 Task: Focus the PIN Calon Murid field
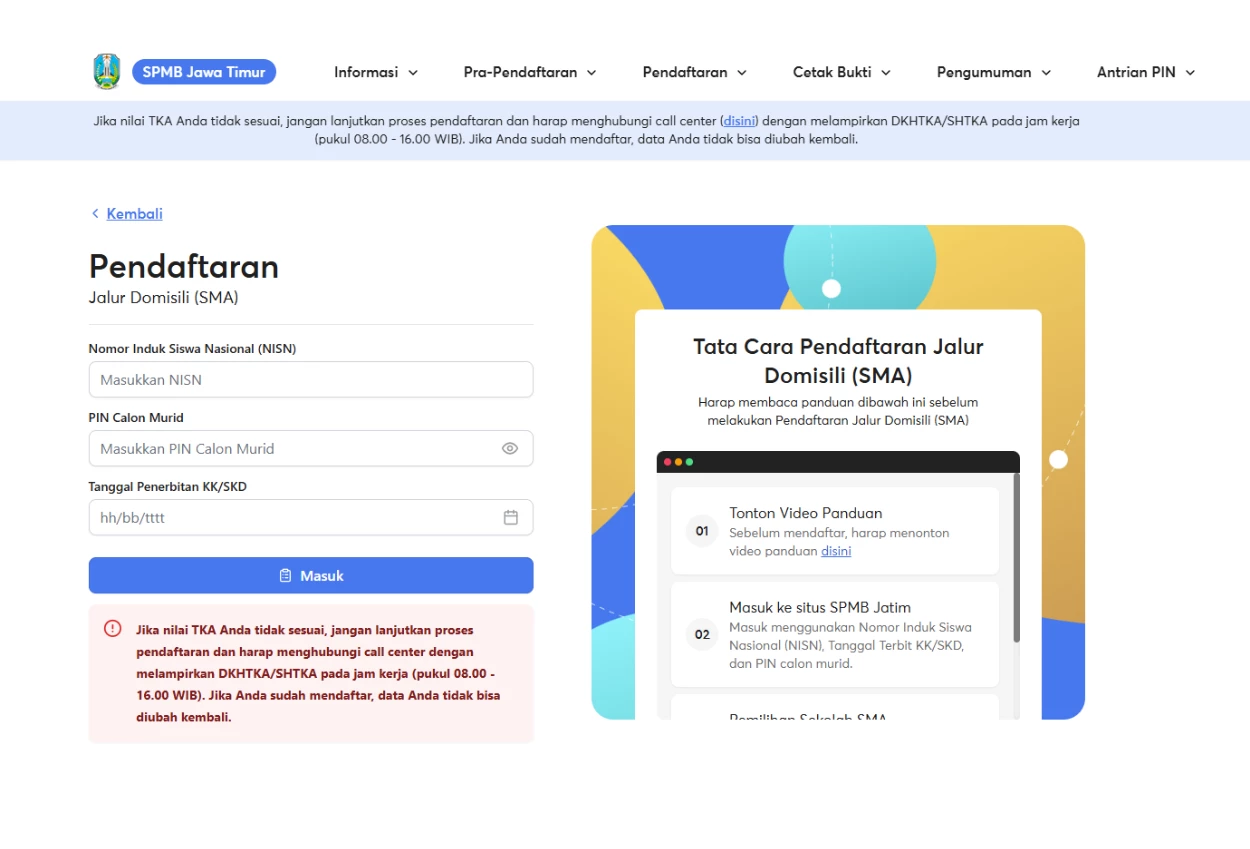(x=311, y=449)
